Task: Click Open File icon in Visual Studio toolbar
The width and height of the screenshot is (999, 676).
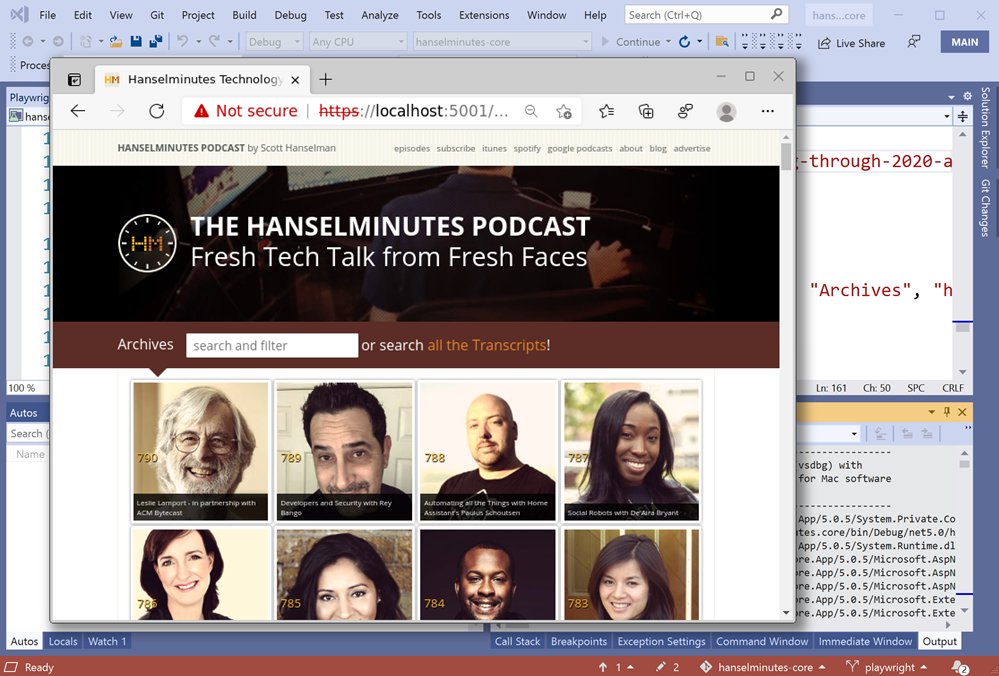Action: [x=115, y=41]
